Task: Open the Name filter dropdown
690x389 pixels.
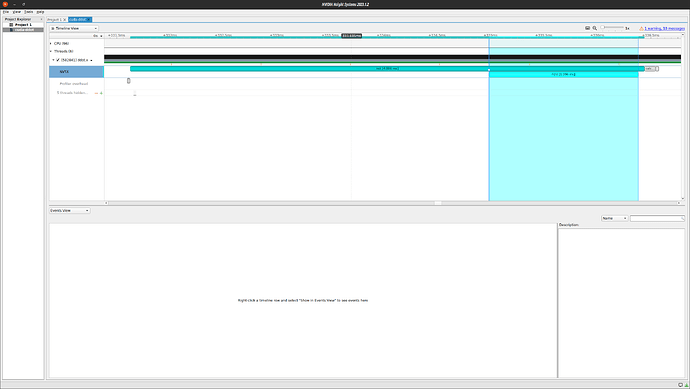Action: [614, 218]
